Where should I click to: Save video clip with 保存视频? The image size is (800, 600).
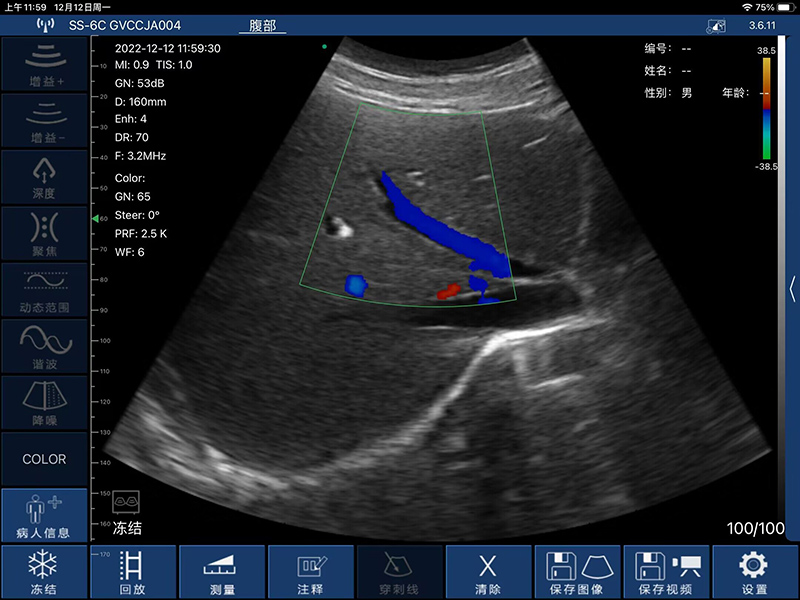(666, 572)
